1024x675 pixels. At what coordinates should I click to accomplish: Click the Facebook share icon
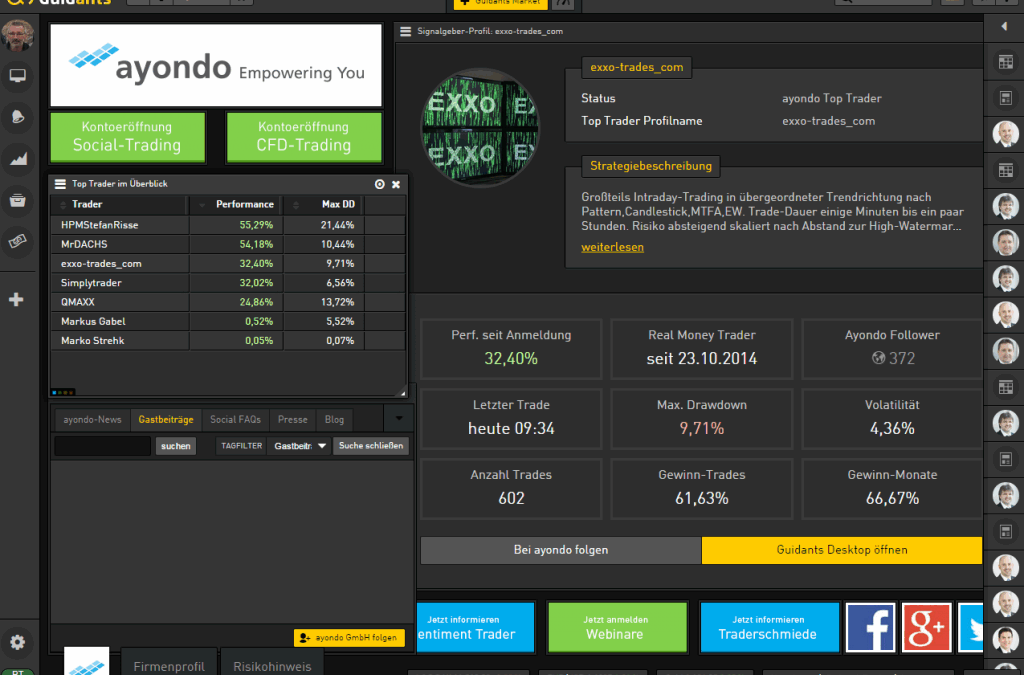[x=870, y=627]
